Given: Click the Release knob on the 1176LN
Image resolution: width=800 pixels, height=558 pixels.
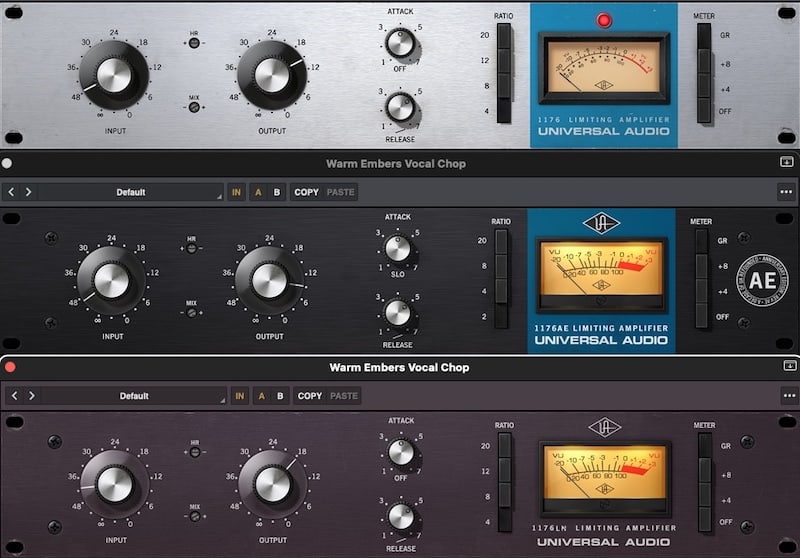Looking at the screenshot, I should pos(401,517).
